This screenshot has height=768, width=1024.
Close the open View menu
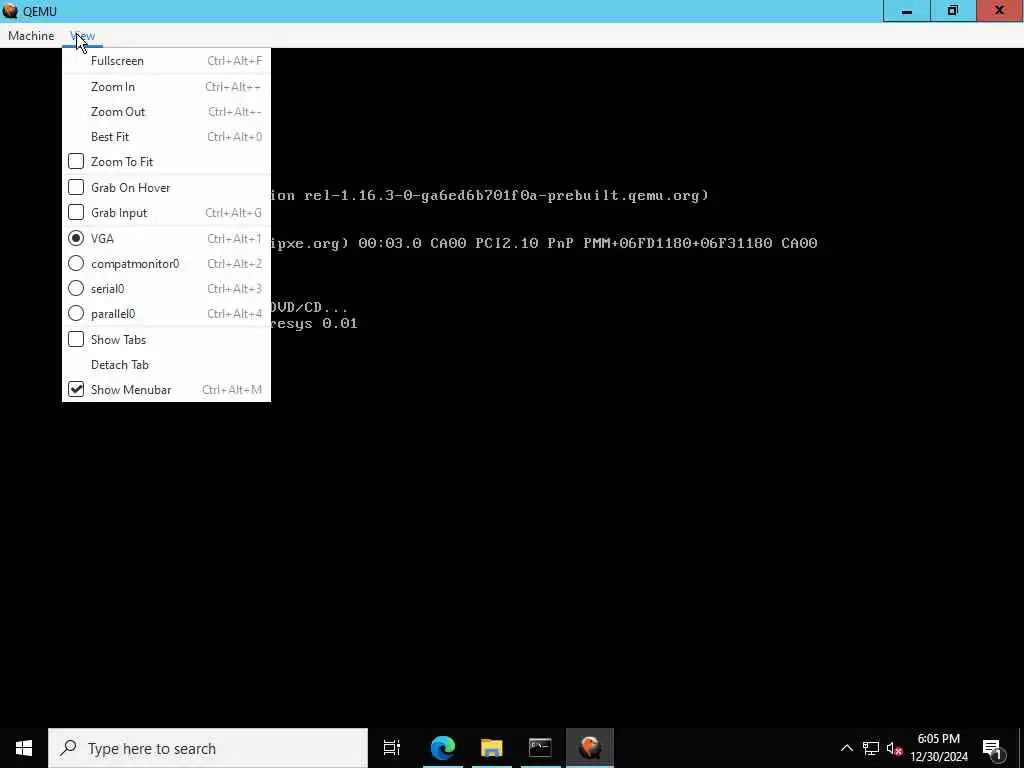[x=82, y=36]
